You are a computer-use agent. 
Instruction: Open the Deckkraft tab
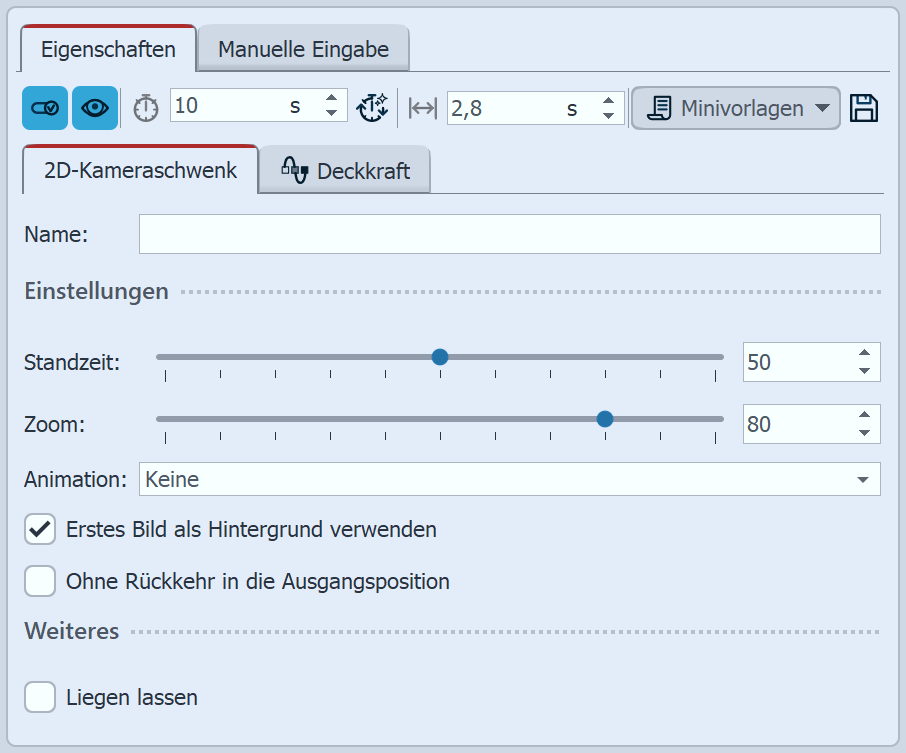coord(346,171)
